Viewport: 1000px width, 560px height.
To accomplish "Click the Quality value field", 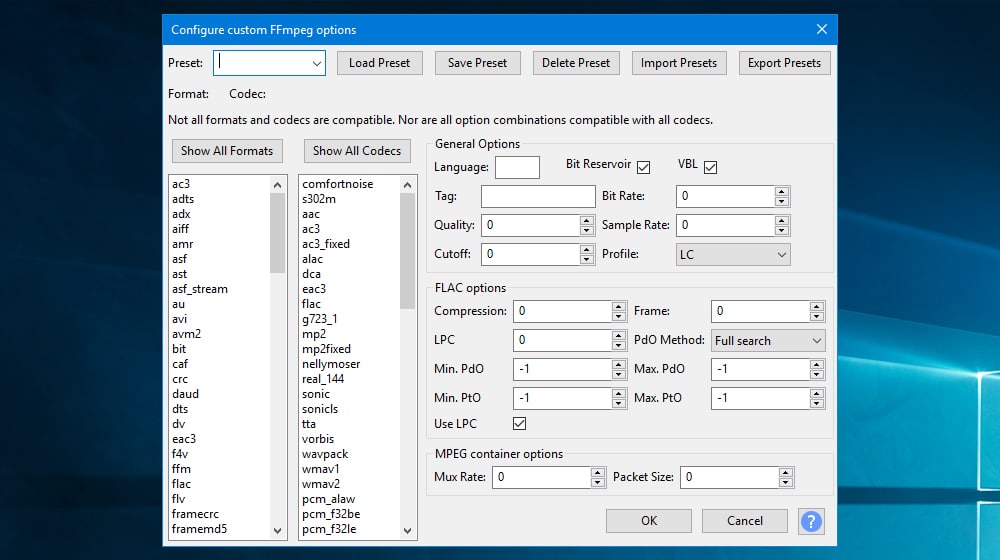I will [531, 225].
